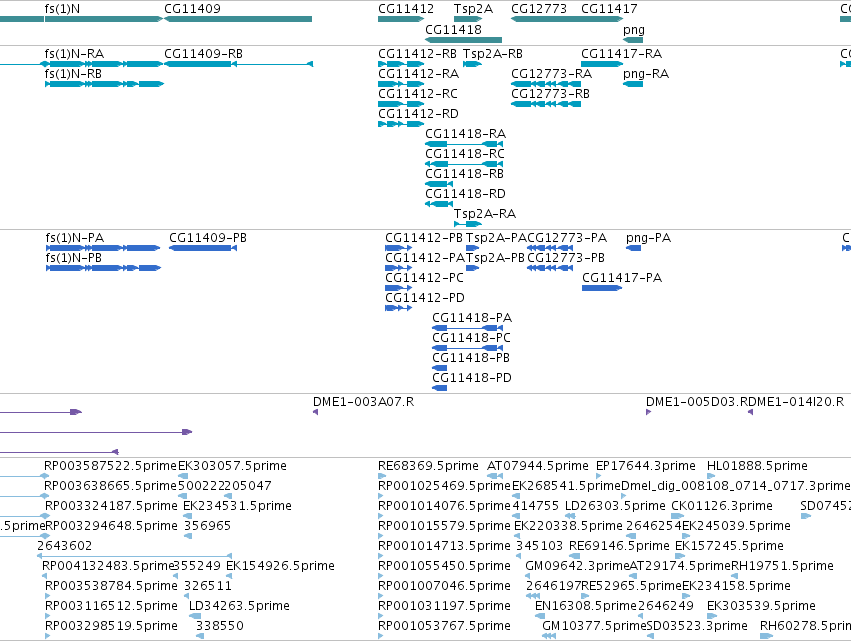Select transcript CG11412-RD
The image size is (851, 641).
click(x=401, y=124)
